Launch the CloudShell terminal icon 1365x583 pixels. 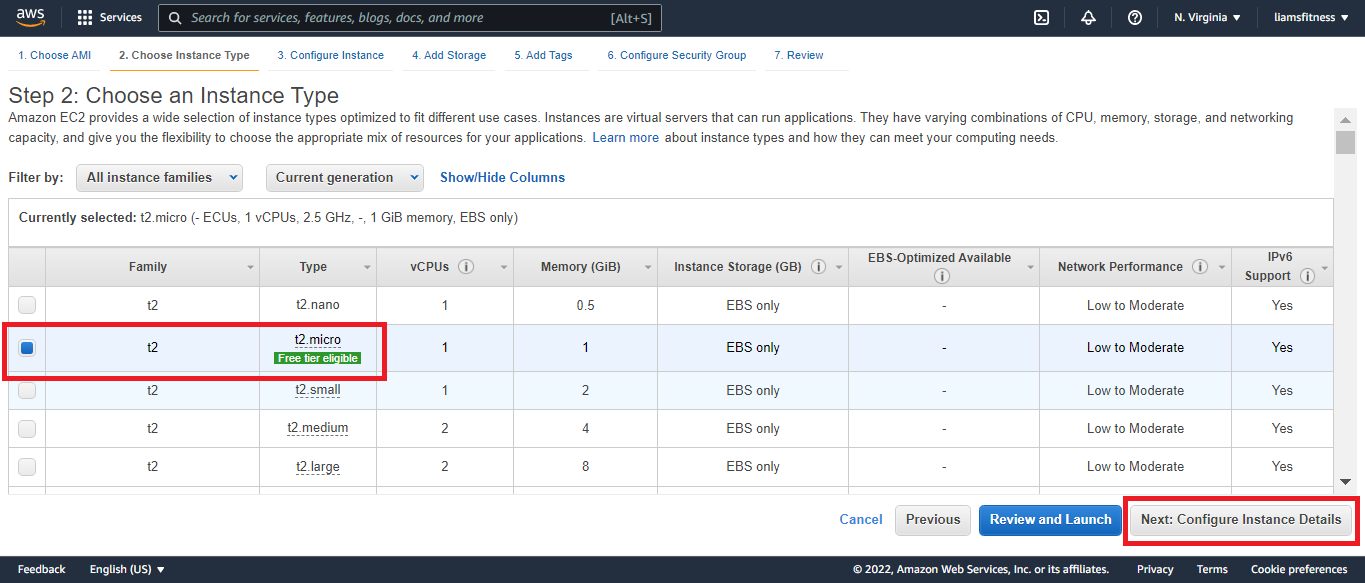click(x=1041, y=18)
